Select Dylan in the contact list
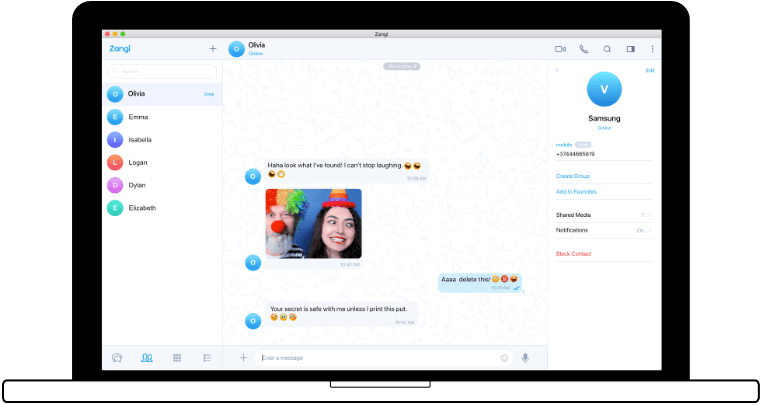 pos(162,185)
